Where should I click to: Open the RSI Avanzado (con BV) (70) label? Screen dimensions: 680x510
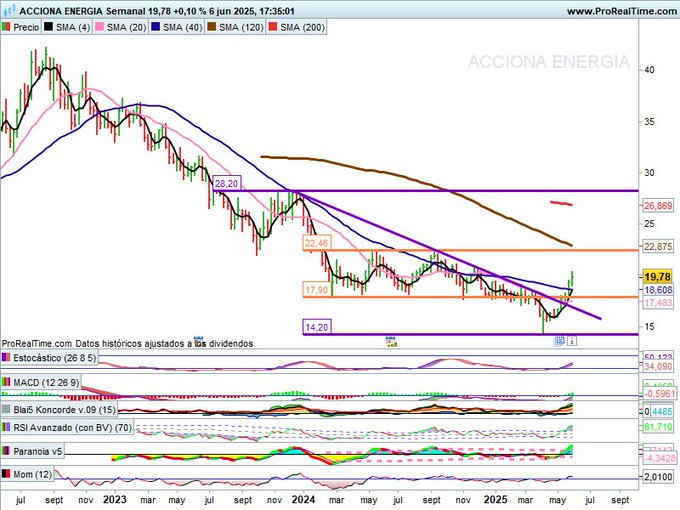(x=72, y=428)
